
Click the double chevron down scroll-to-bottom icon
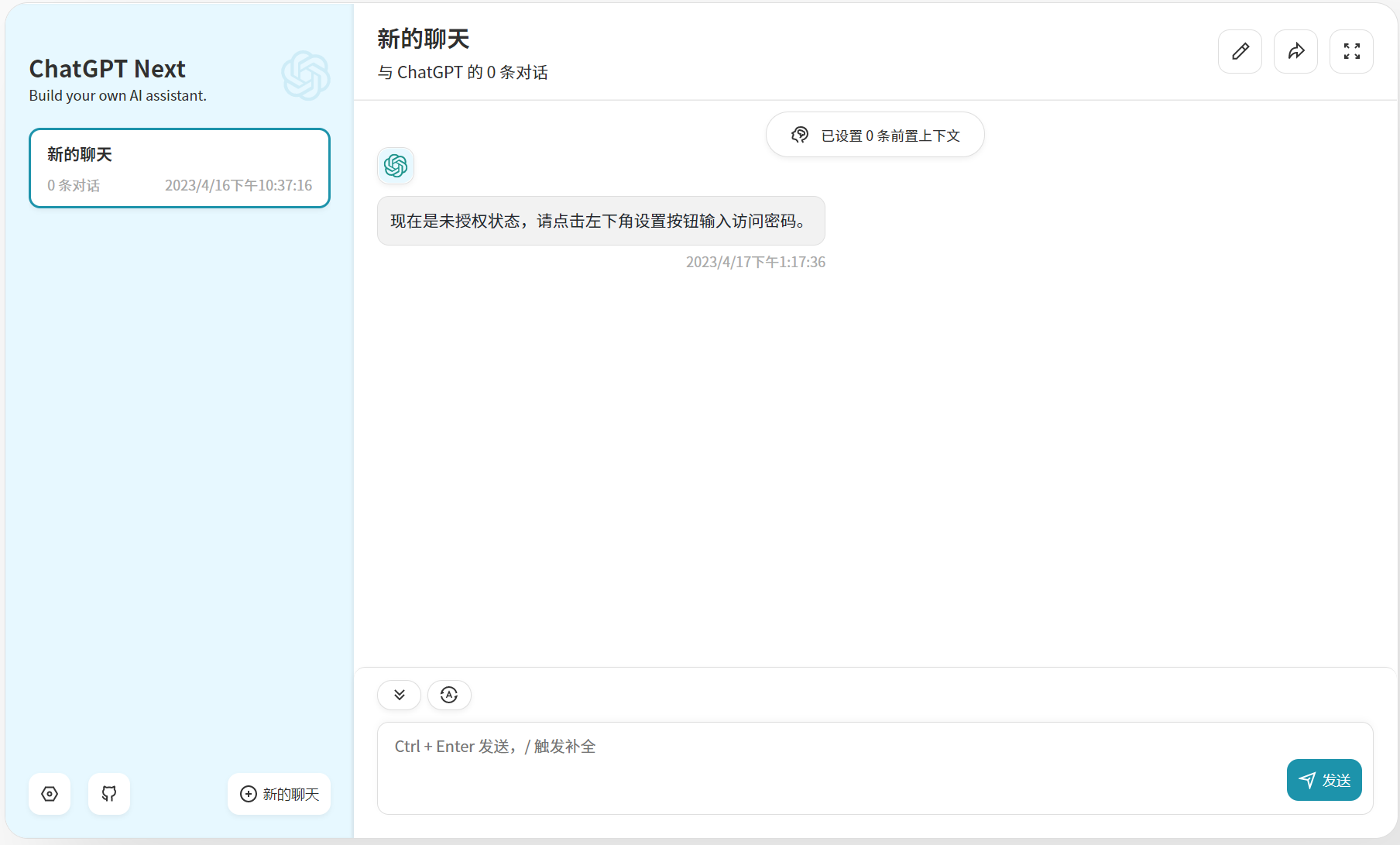click(x=399, y=695)
